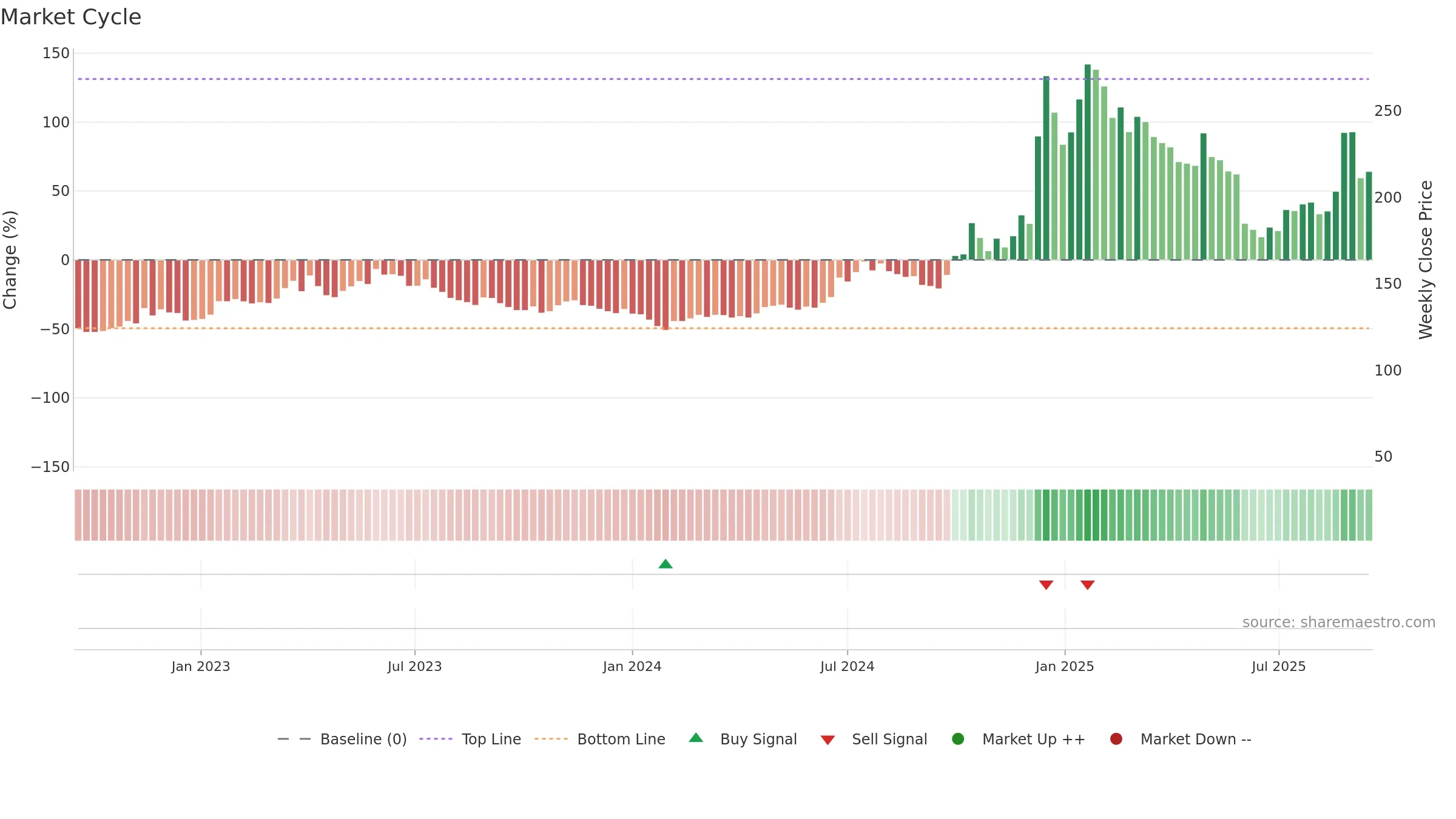Viewport: 1456px width, 819px height.
Task: Click the −100 tick on Change axis
Action: [x=50, y=398]
